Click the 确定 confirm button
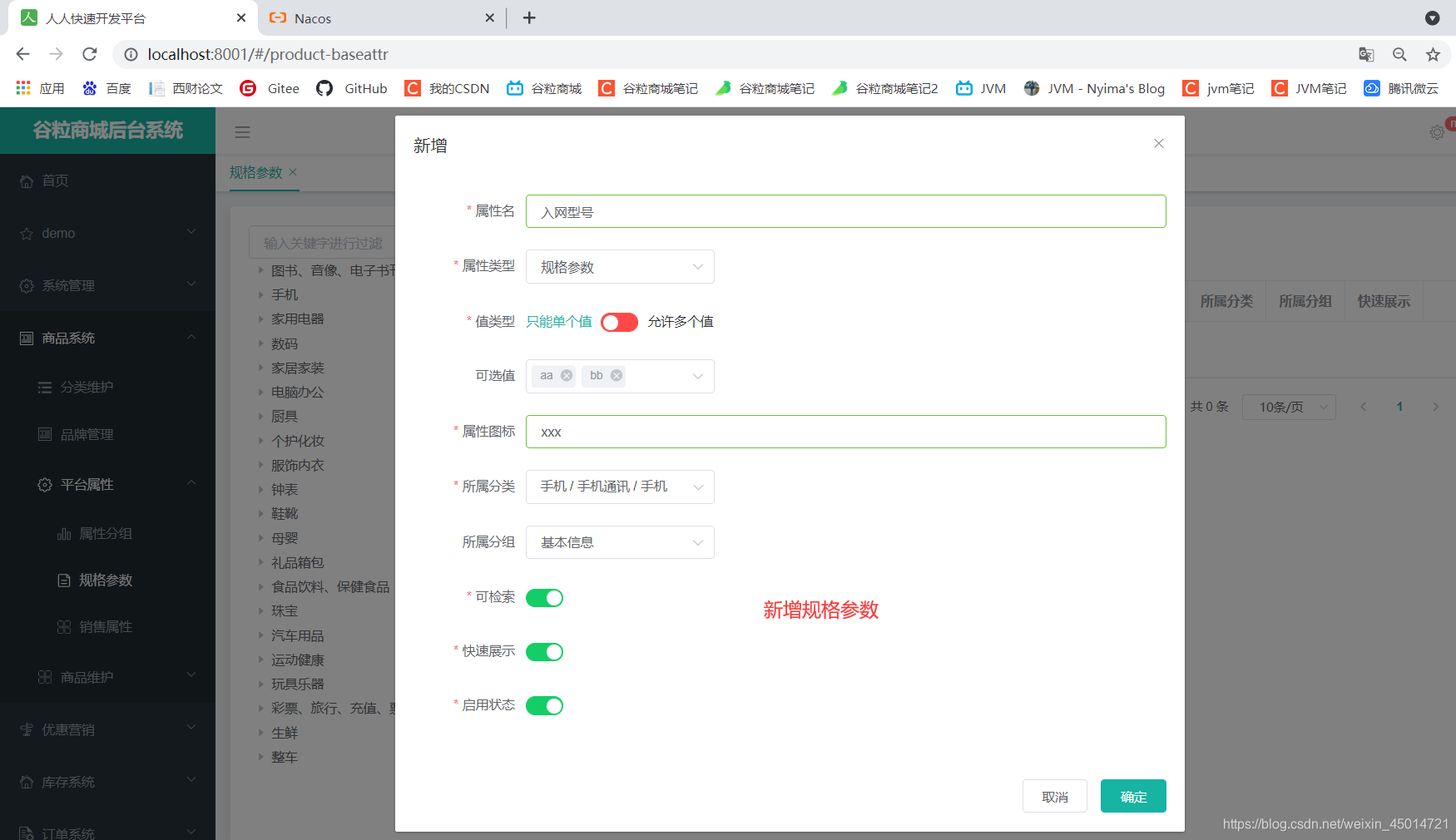This screenshot has height=840, width=1456. pos(1133,796)
